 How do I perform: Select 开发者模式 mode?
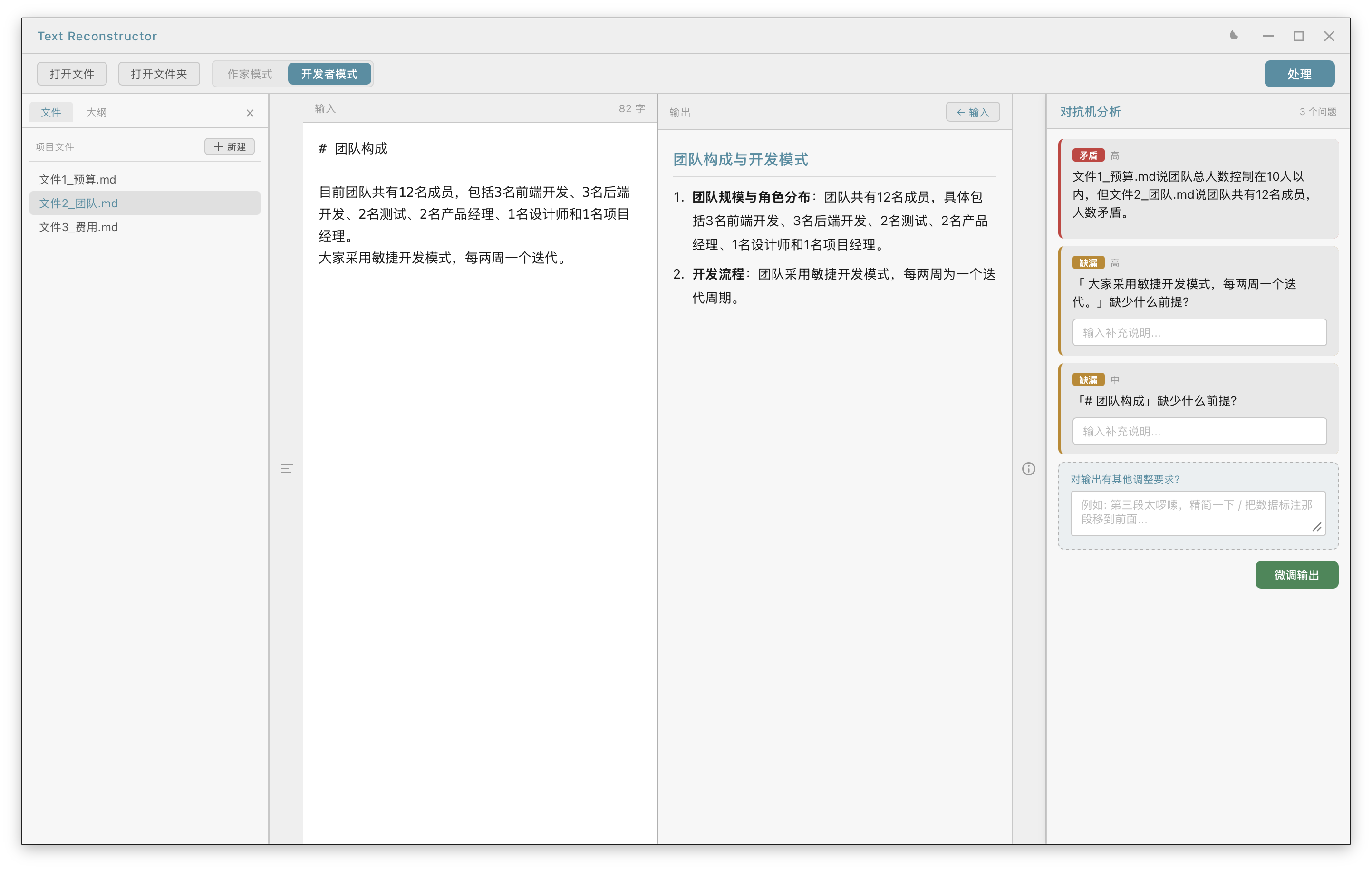pos(329,74)
